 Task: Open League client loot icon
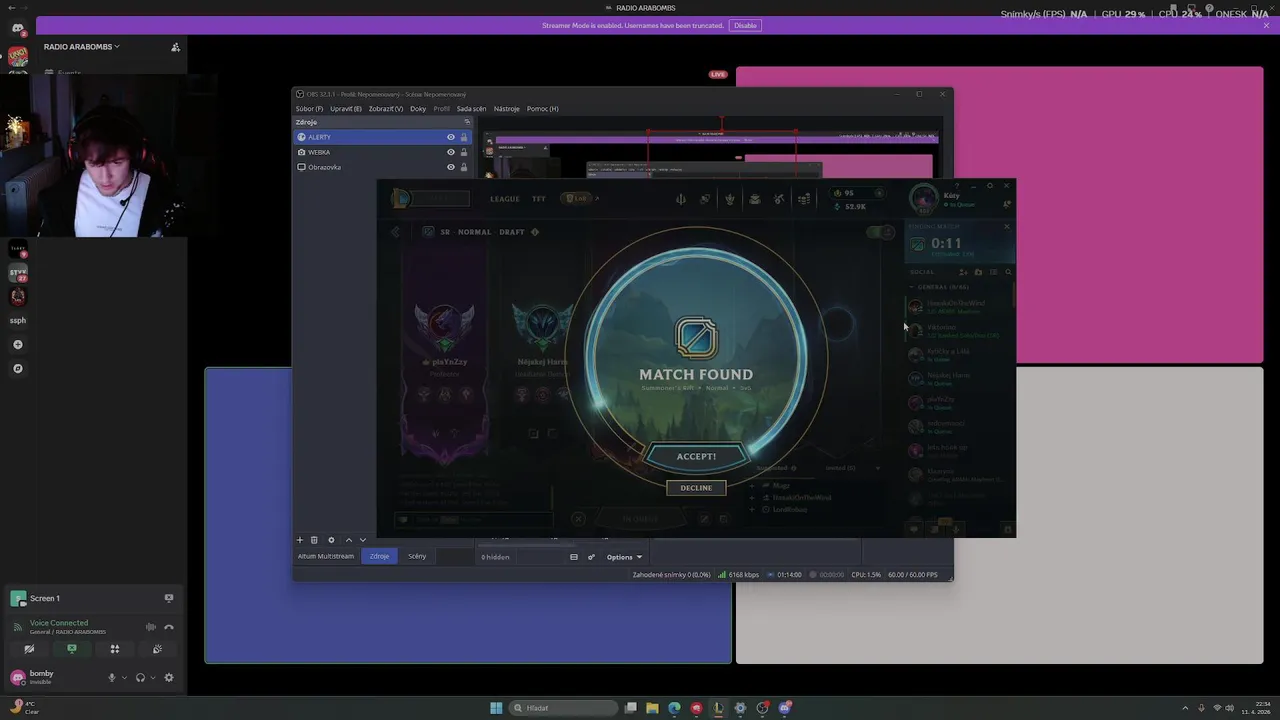click(779, 199)
